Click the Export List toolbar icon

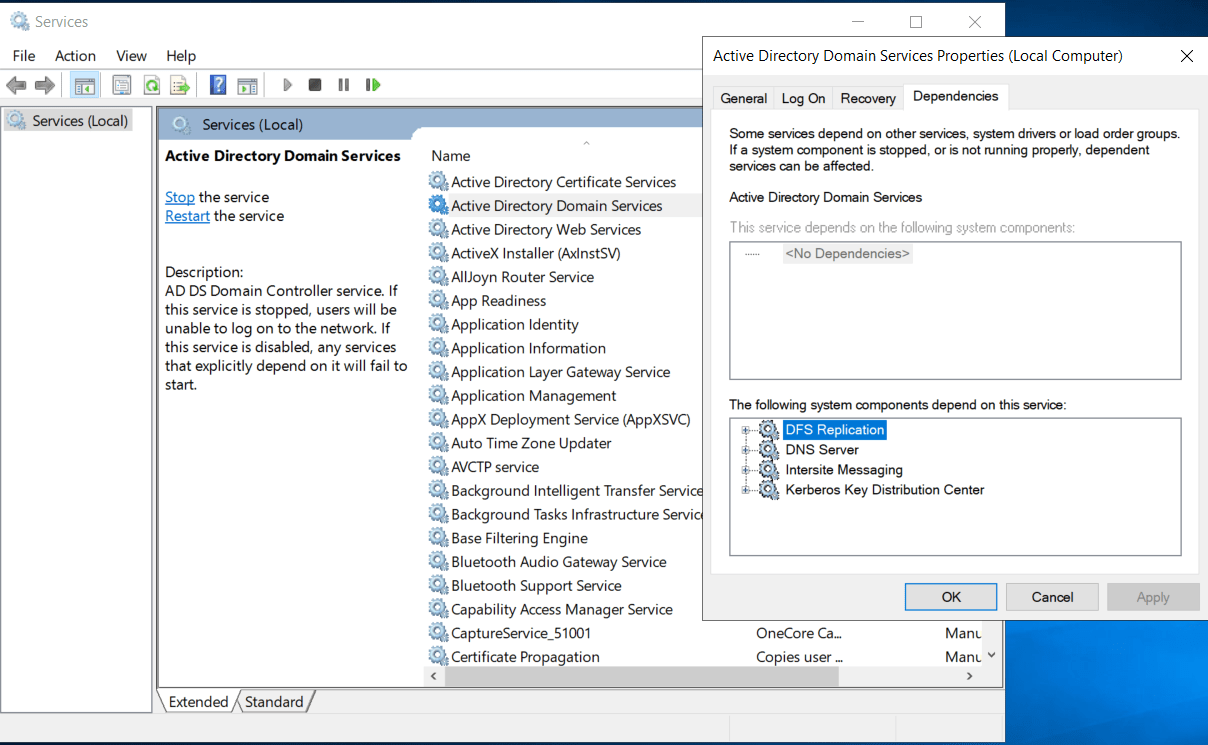[x=180, y=84]
